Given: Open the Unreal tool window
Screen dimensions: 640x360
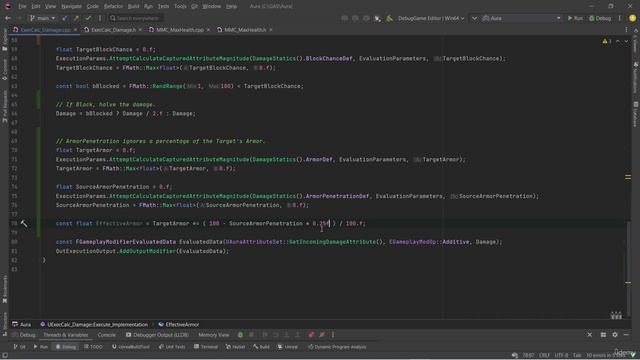Looking at the screenshot, I should [x=288, y=347].
